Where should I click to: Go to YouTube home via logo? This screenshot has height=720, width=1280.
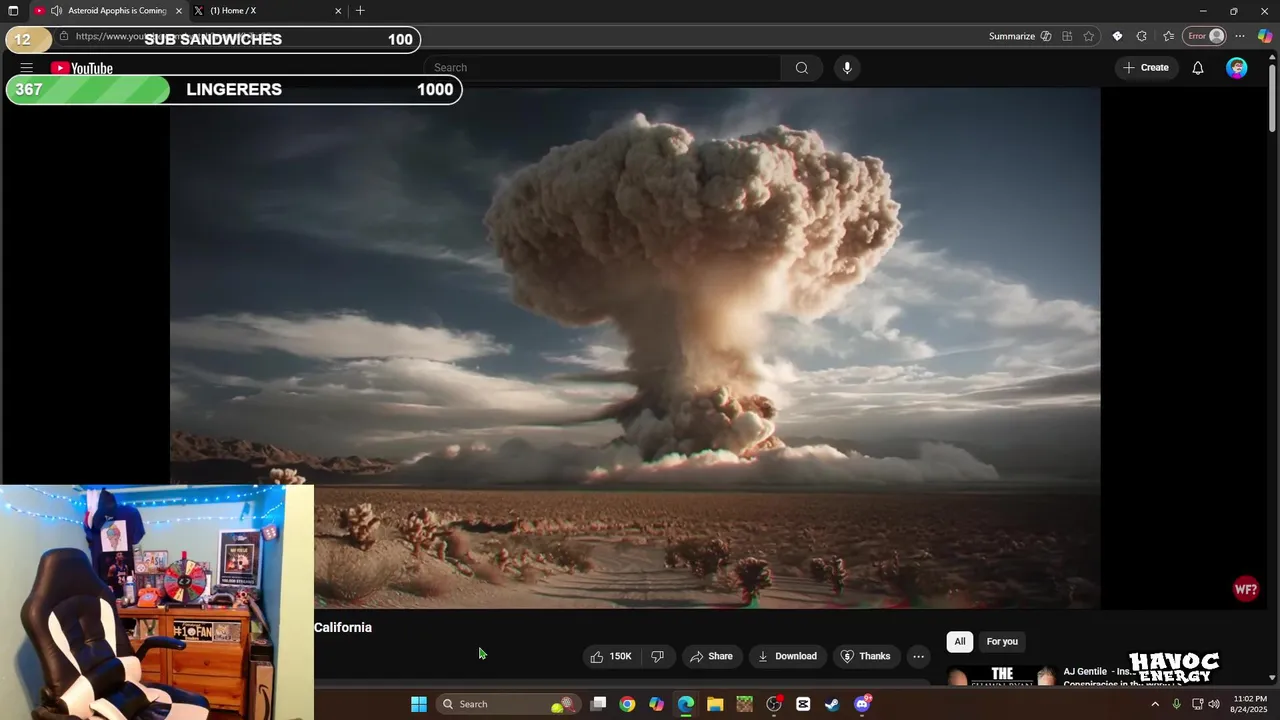point(82,68)
